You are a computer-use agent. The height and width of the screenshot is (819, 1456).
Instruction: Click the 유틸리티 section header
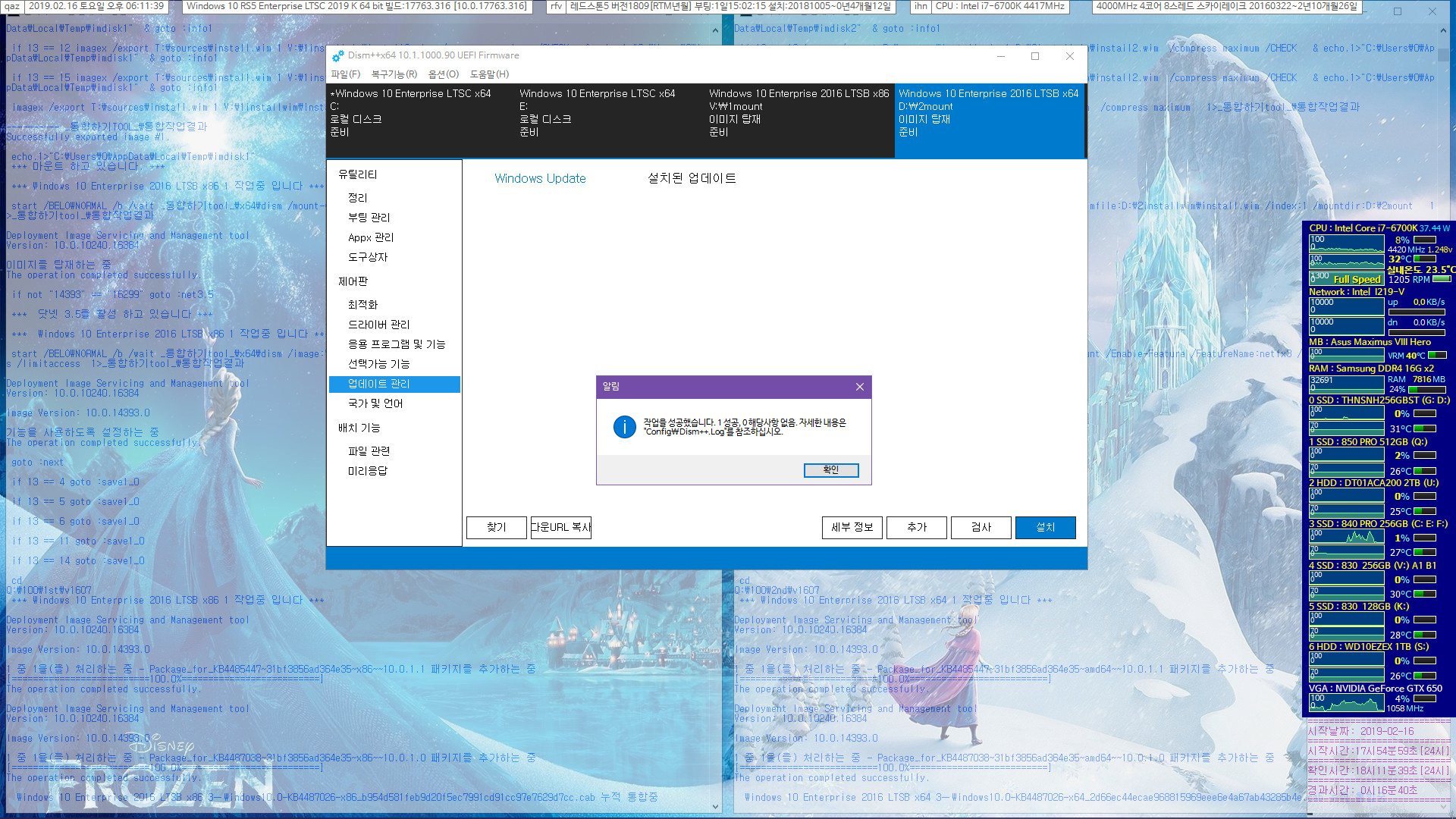click(357, 174)
